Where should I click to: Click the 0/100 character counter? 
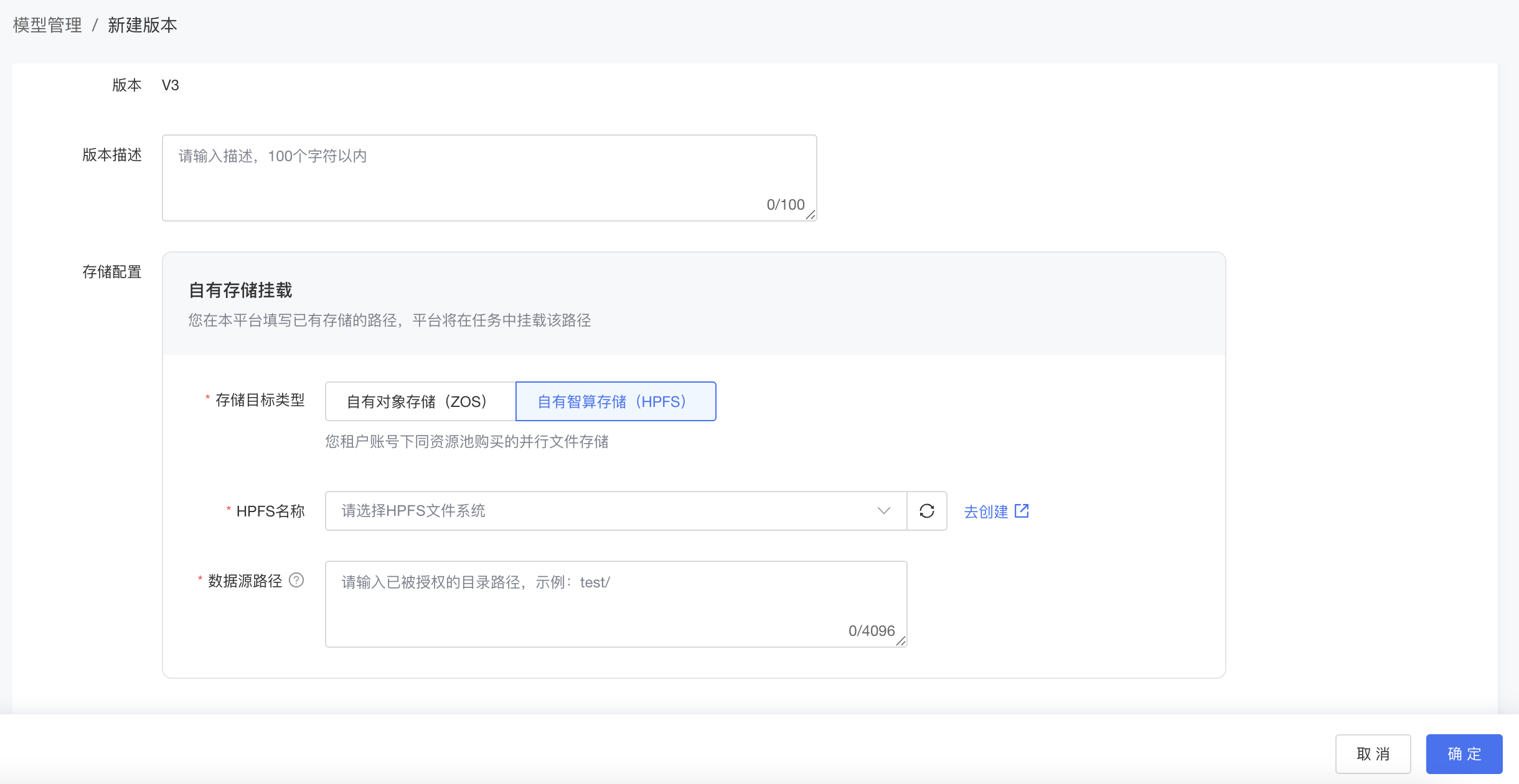tap(785, 205)
